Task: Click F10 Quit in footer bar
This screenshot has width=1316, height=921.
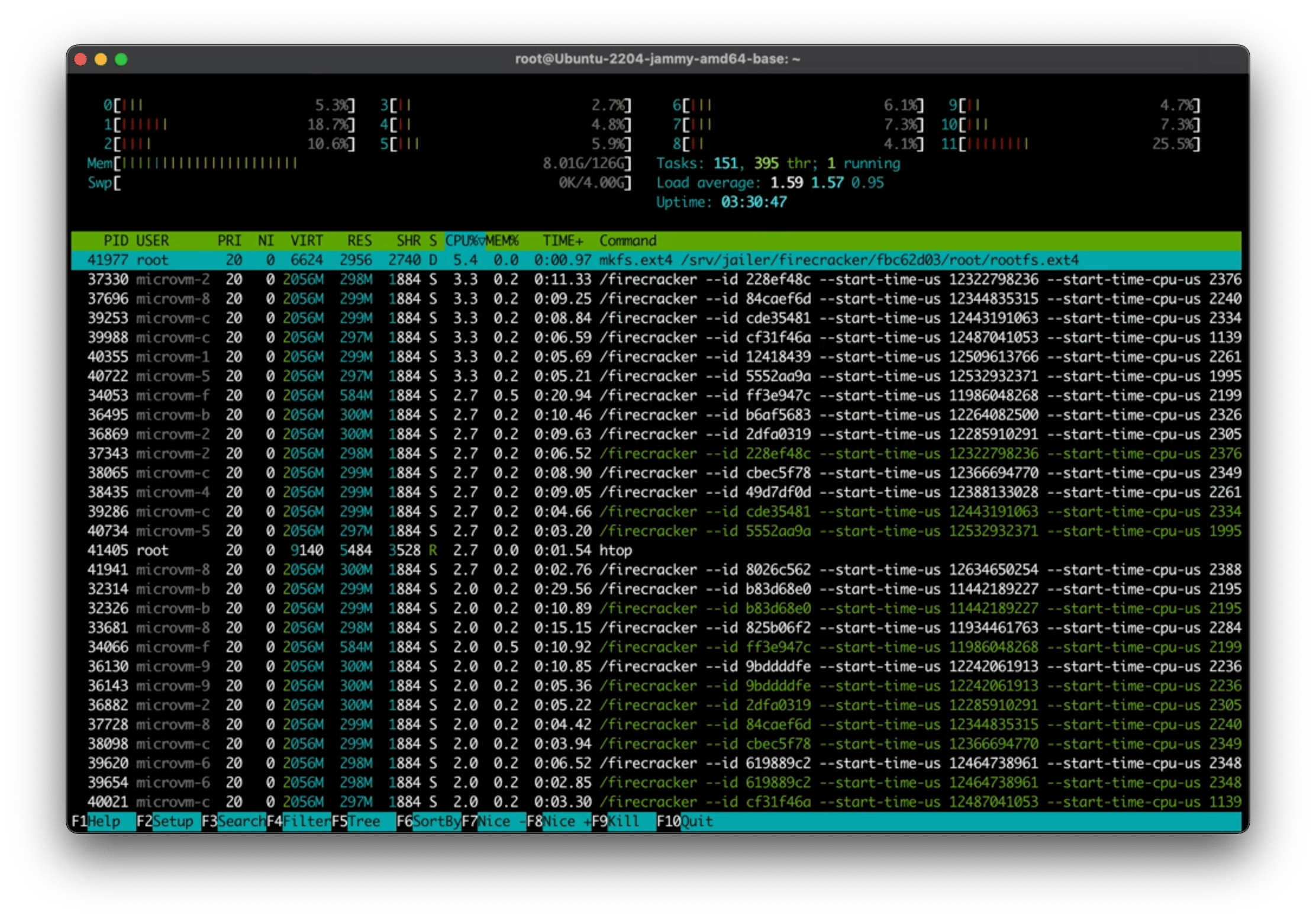Action: click(696, 822)
